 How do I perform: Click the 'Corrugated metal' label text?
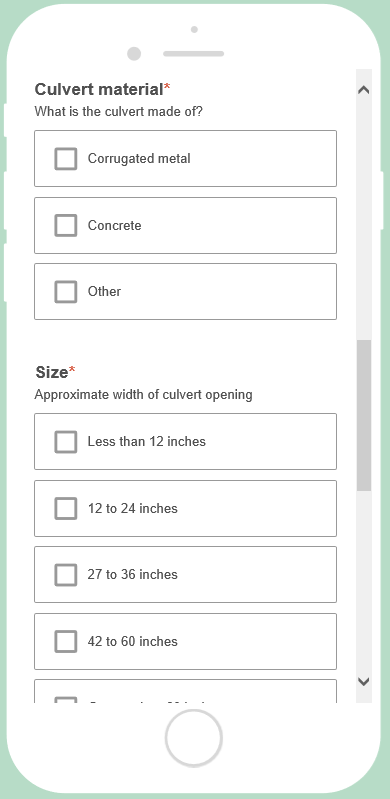[x=139, y=158]
